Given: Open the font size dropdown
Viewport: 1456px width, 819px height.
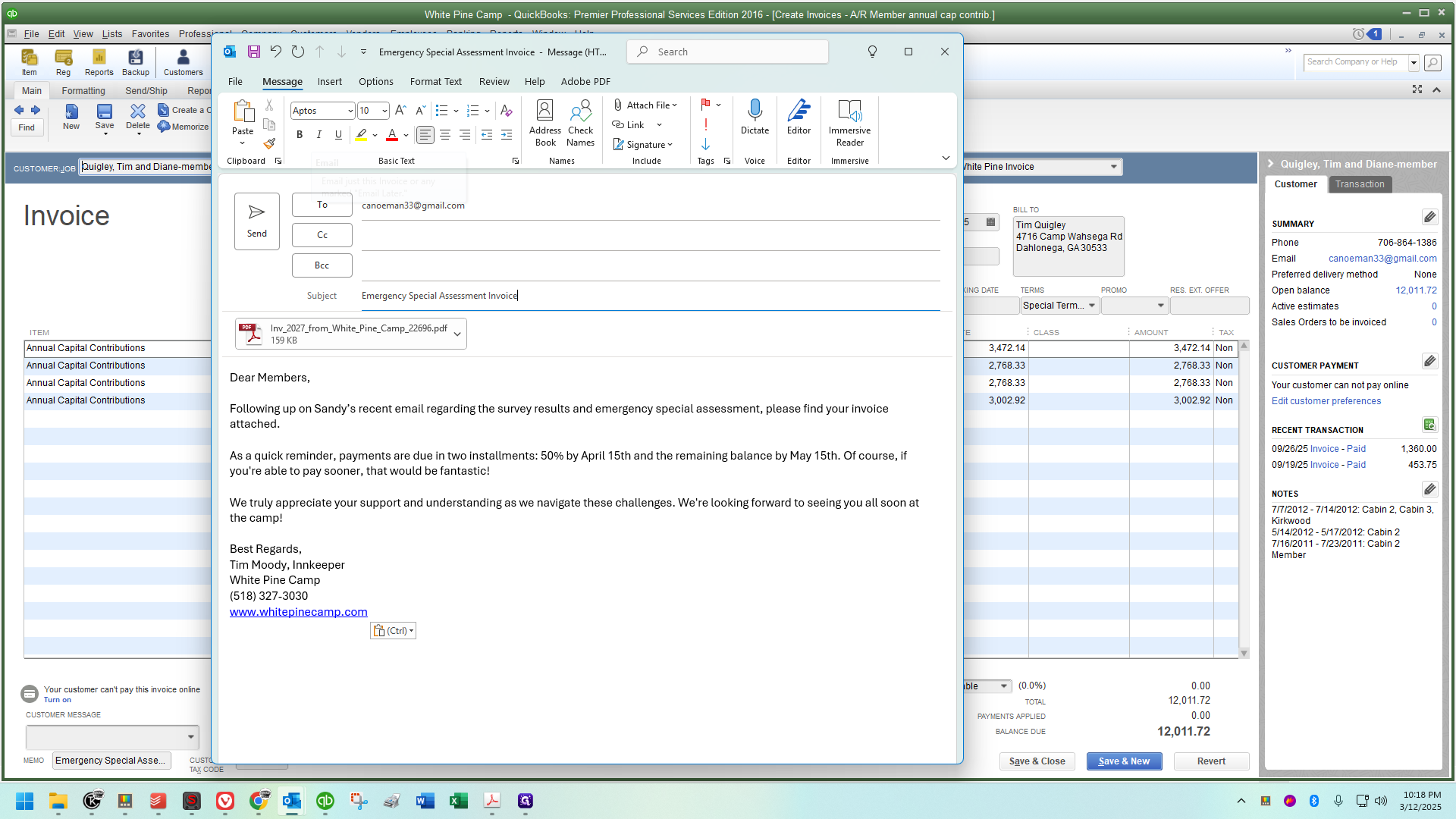Looking at the screenshot, I should tap(384, 111).
